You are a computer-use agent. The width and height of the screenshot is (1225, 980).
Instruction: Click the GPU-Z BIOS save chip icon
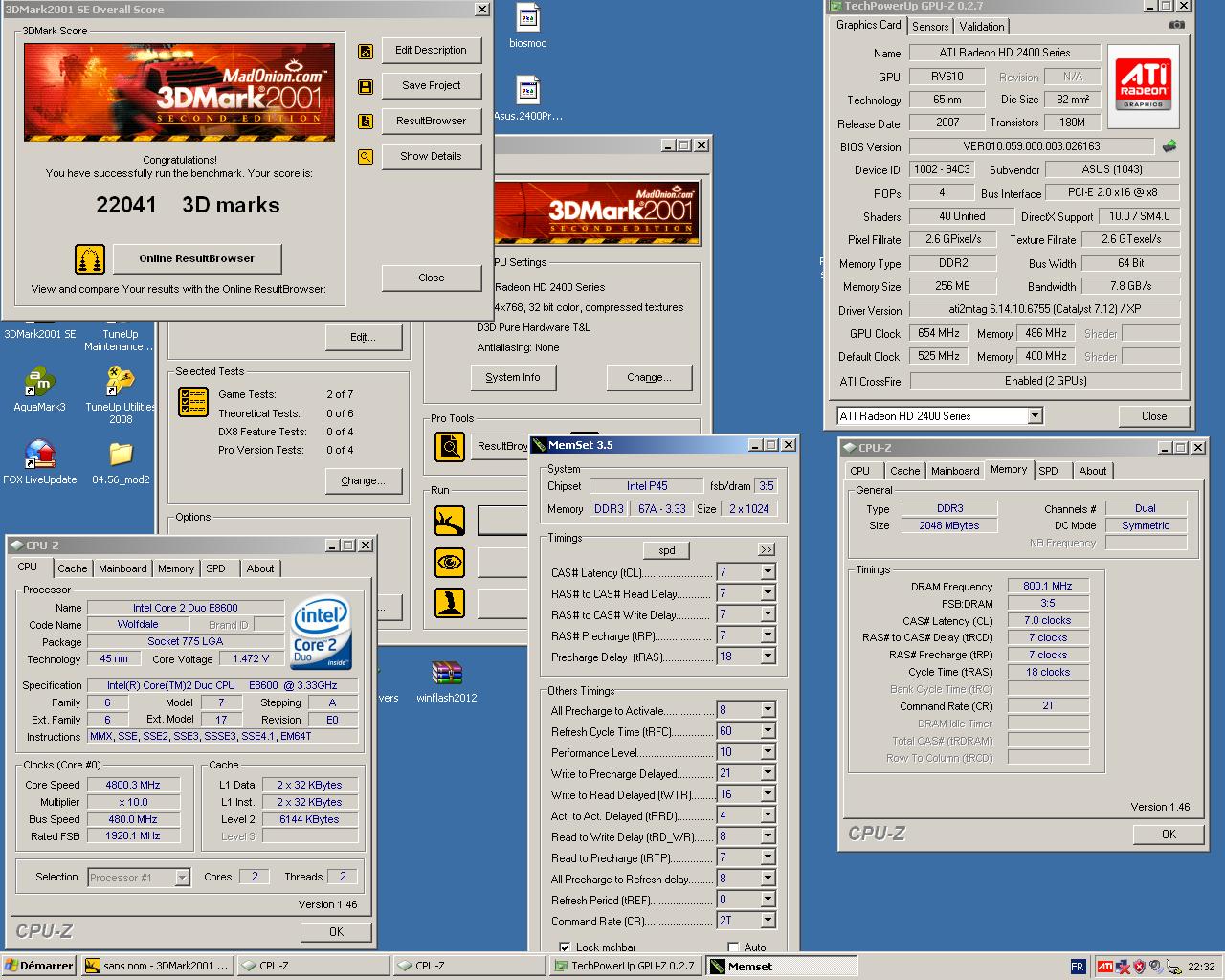[1169, 146]
